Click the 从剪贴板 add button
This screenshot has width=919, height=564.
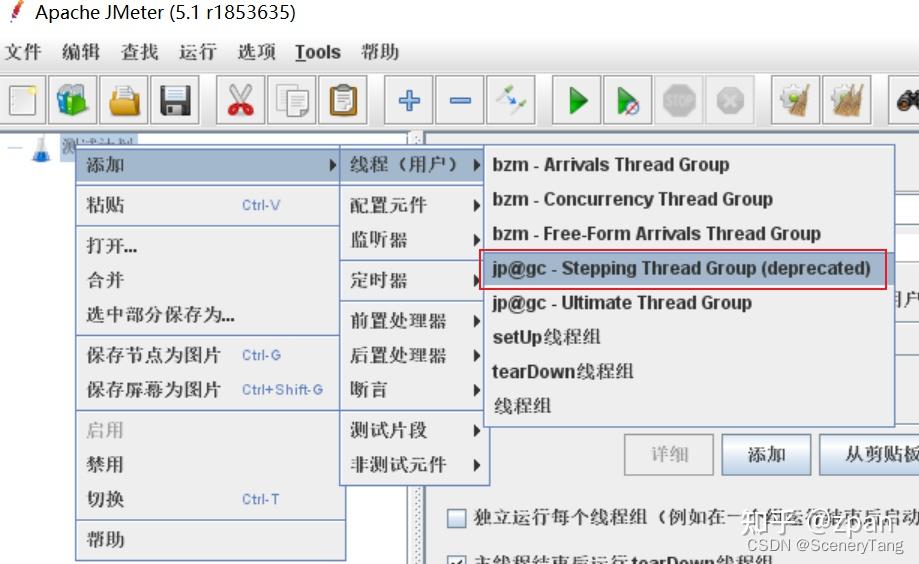pyautogui.click(x=869, y=454)
